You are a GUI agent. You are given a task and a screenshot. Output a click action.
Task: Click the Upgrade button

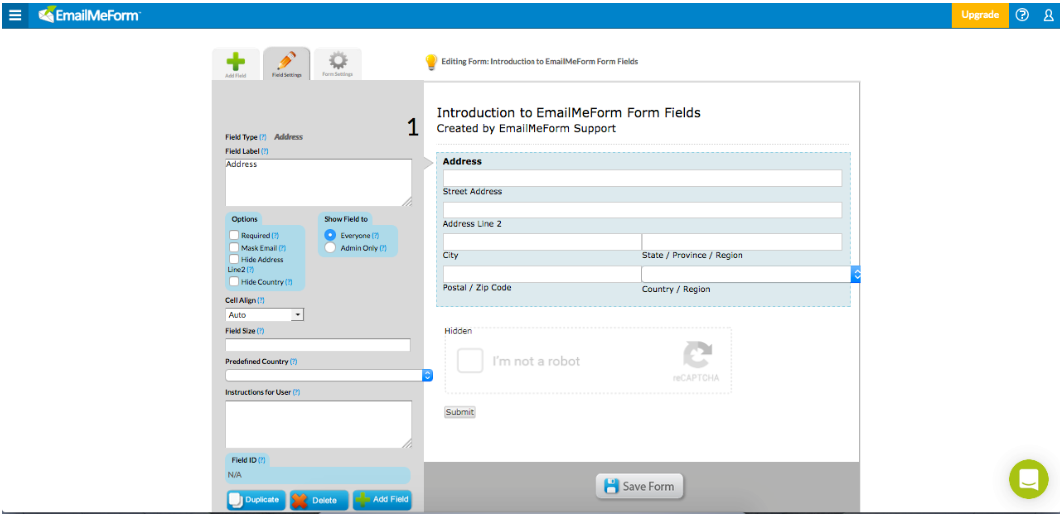(x=980, y=15)
